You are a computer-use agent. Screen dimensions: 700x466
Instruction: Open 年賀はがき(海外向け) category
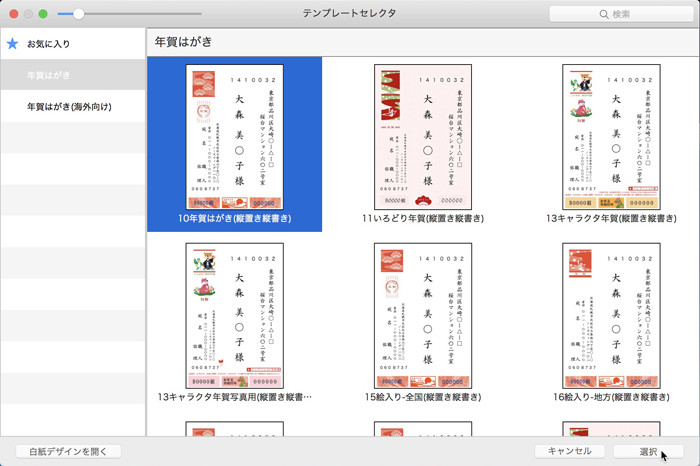[x=69, y=106]
